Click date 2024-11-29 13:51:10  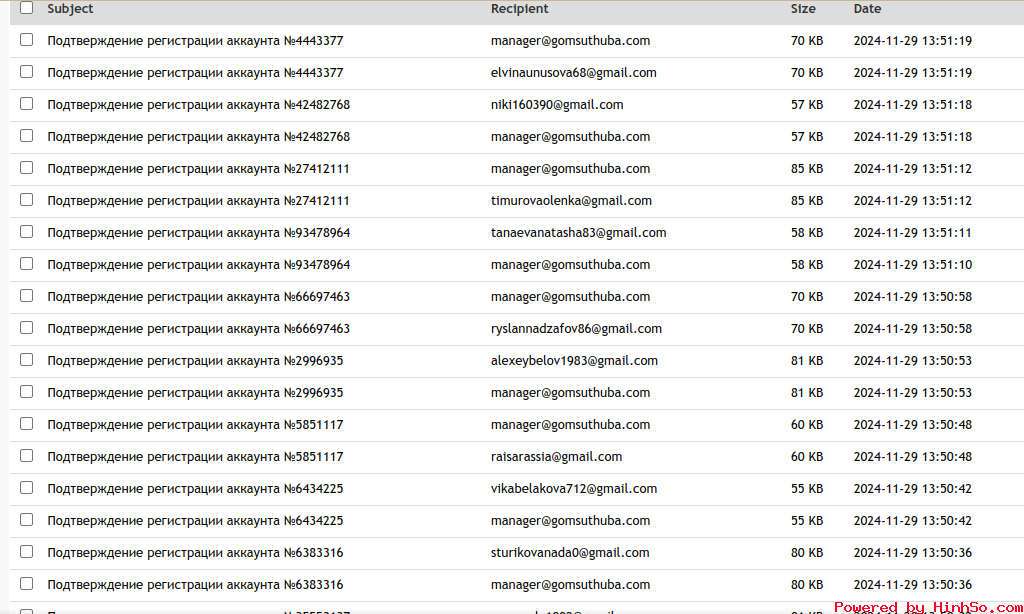click(x=912, y=265)
